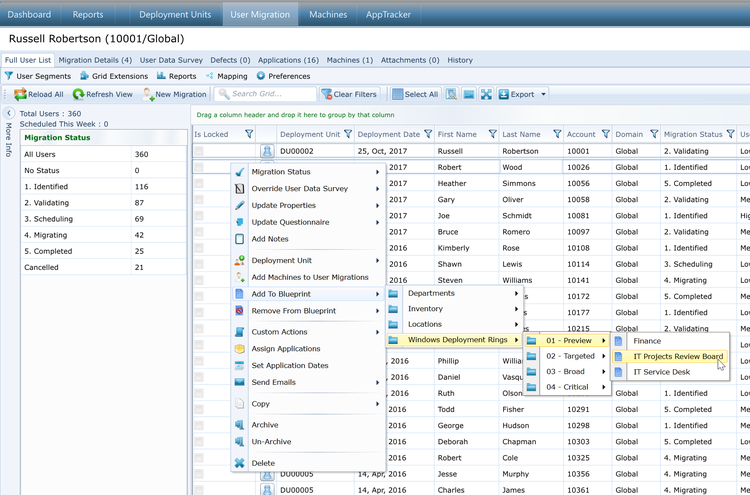Click into the Search Grid field
Viewport: 750px width, 495px height.
coord(265,94)
